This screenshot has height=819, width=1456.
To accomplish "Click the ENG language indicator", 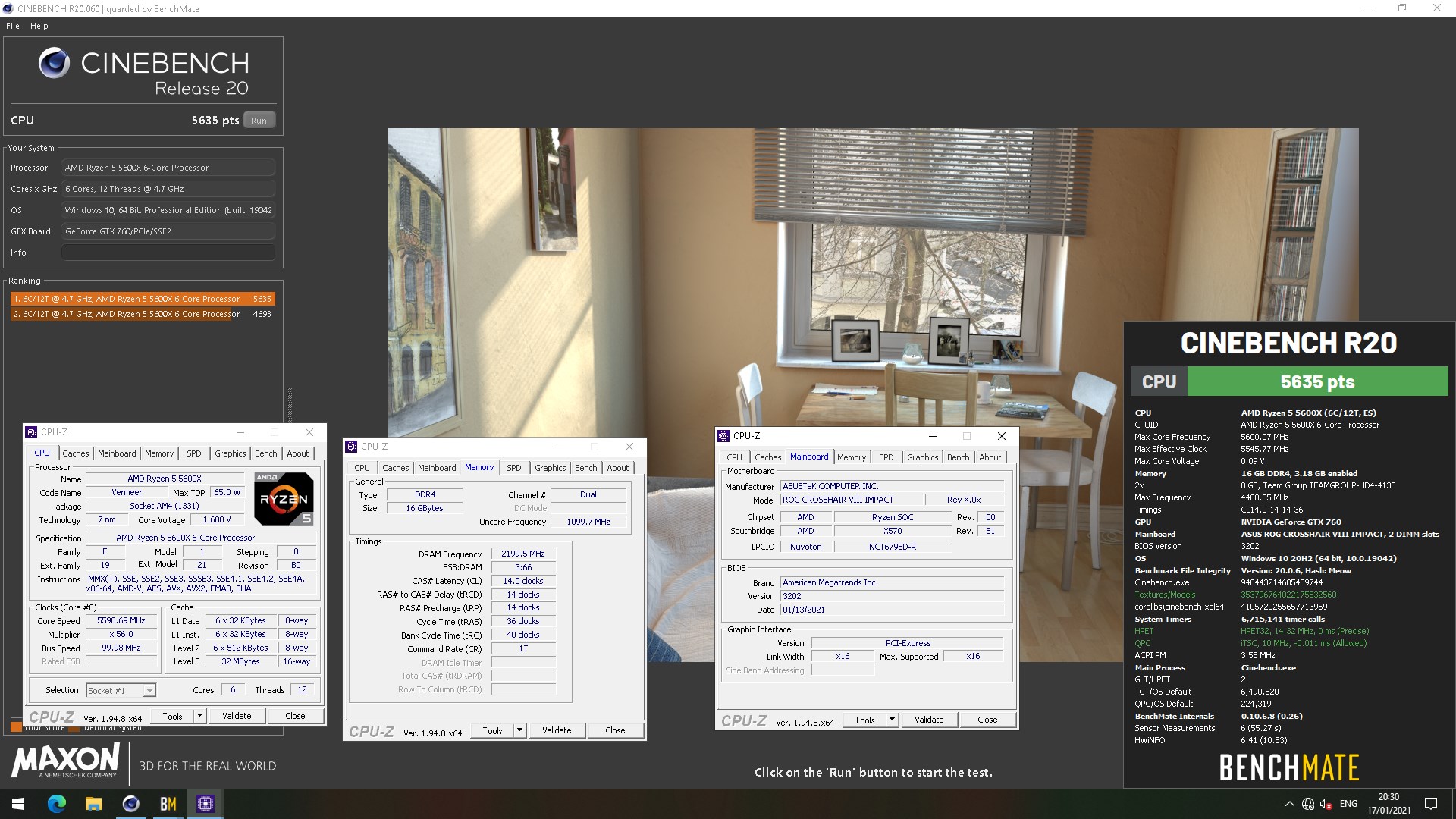I will (x=1348, y=804).
